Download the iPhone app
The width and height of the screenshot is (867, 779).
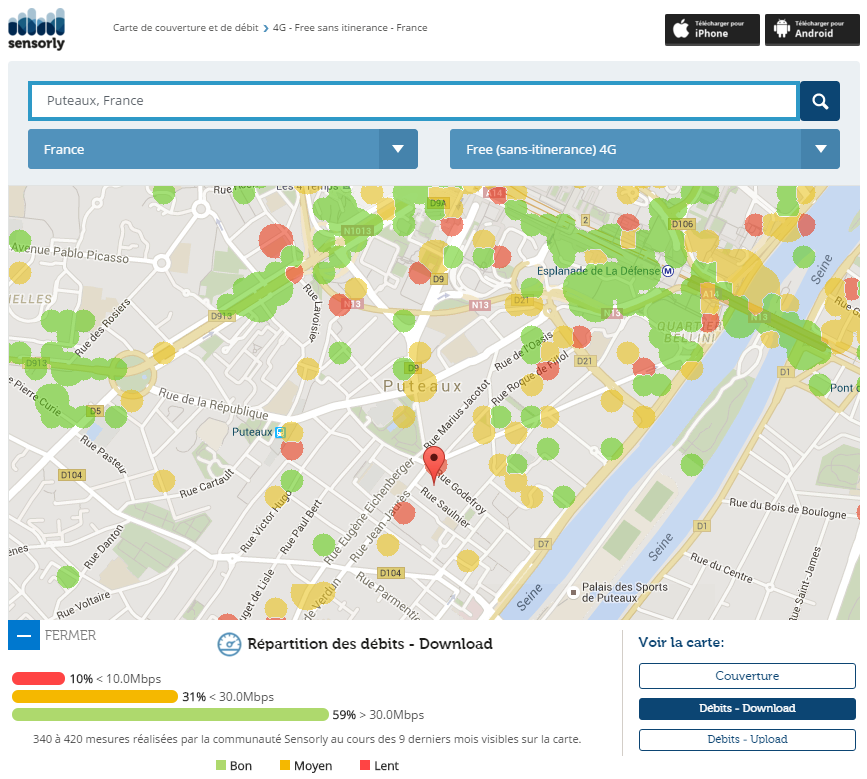coord(712,29)
